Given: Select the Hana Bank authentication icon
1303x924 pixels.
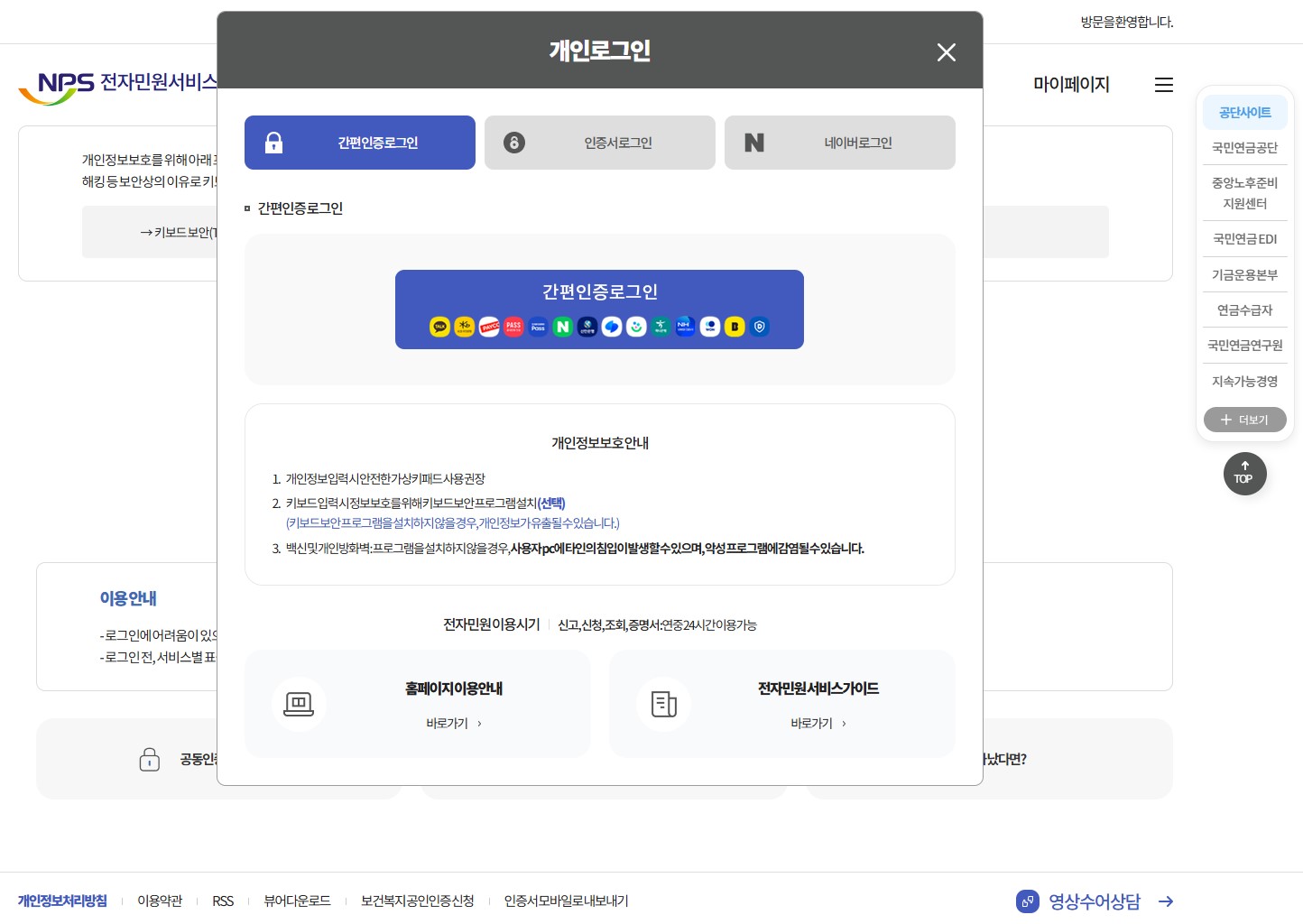Looking at the screenshot, I should pos(661,327).
